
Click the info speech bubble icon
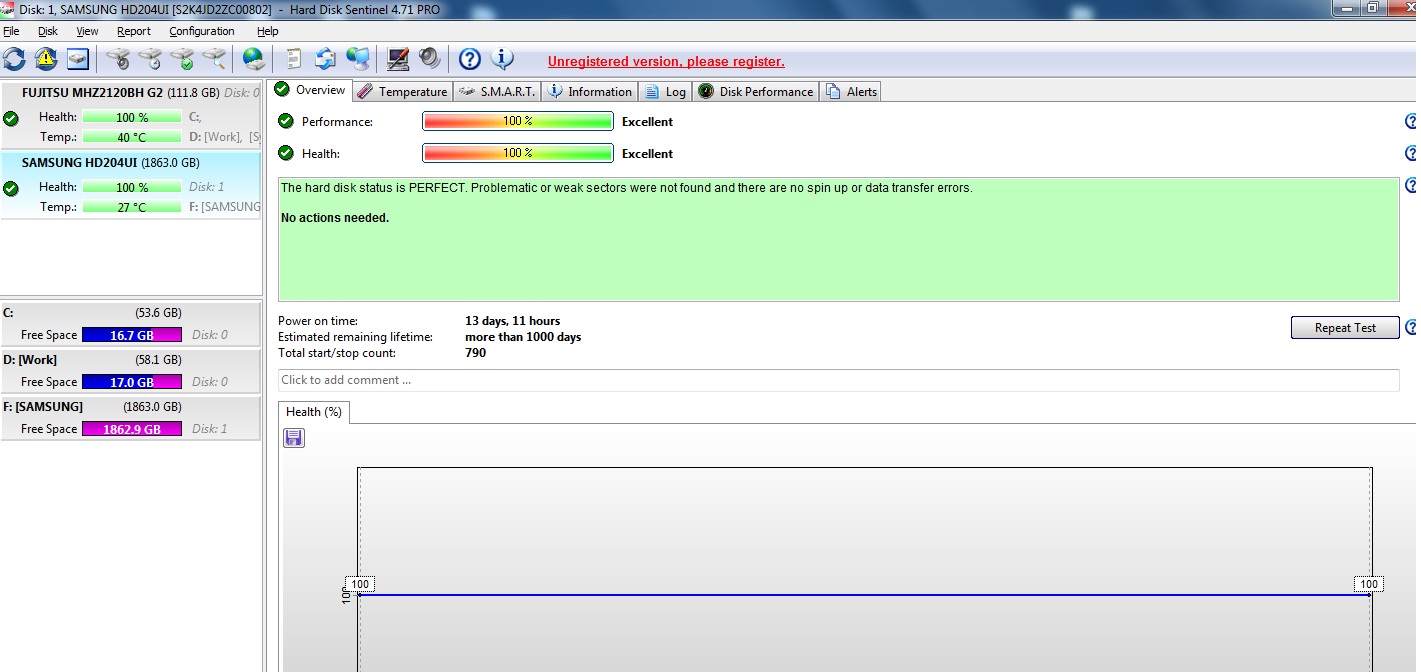tap(502, 59)
